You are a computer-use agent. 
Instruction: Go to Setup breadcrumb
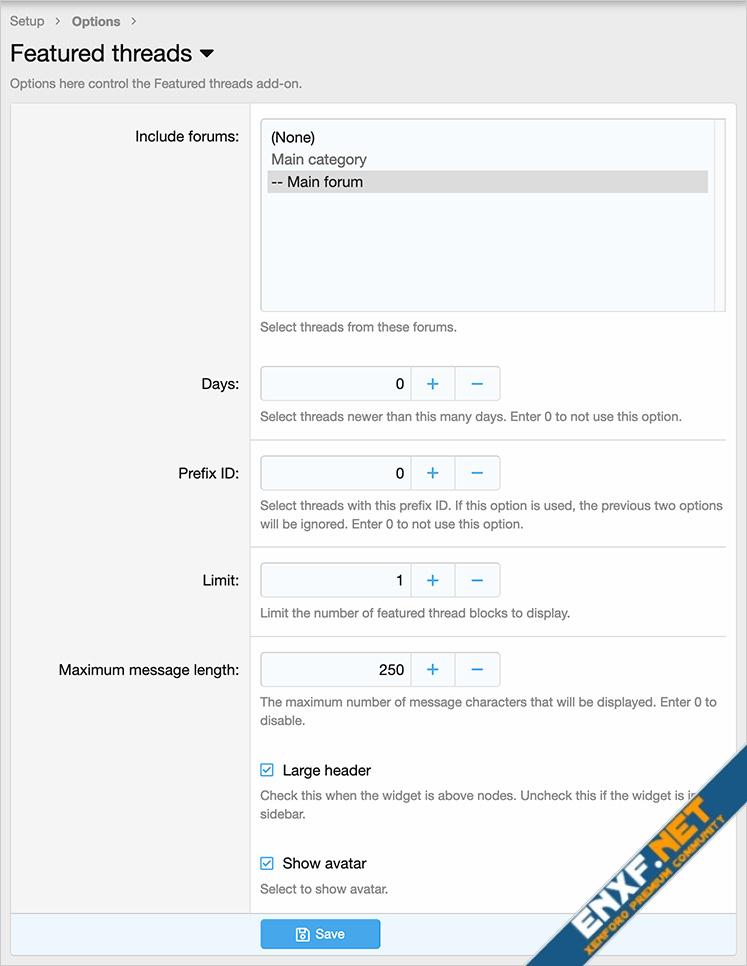(27, 21)
